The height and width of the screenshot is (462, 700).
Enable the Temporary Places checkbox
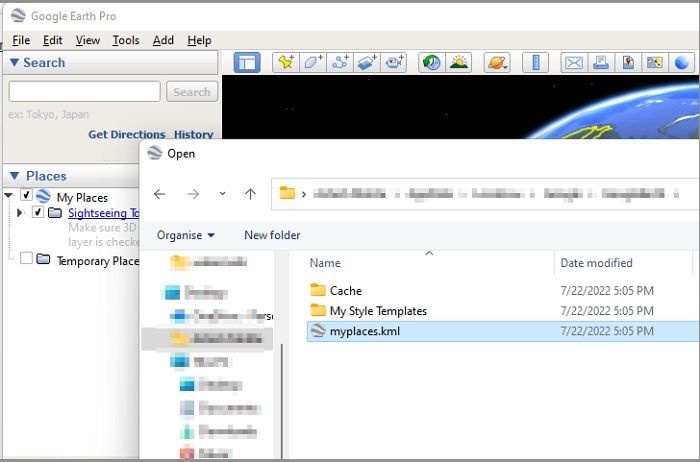pos(27,260)
